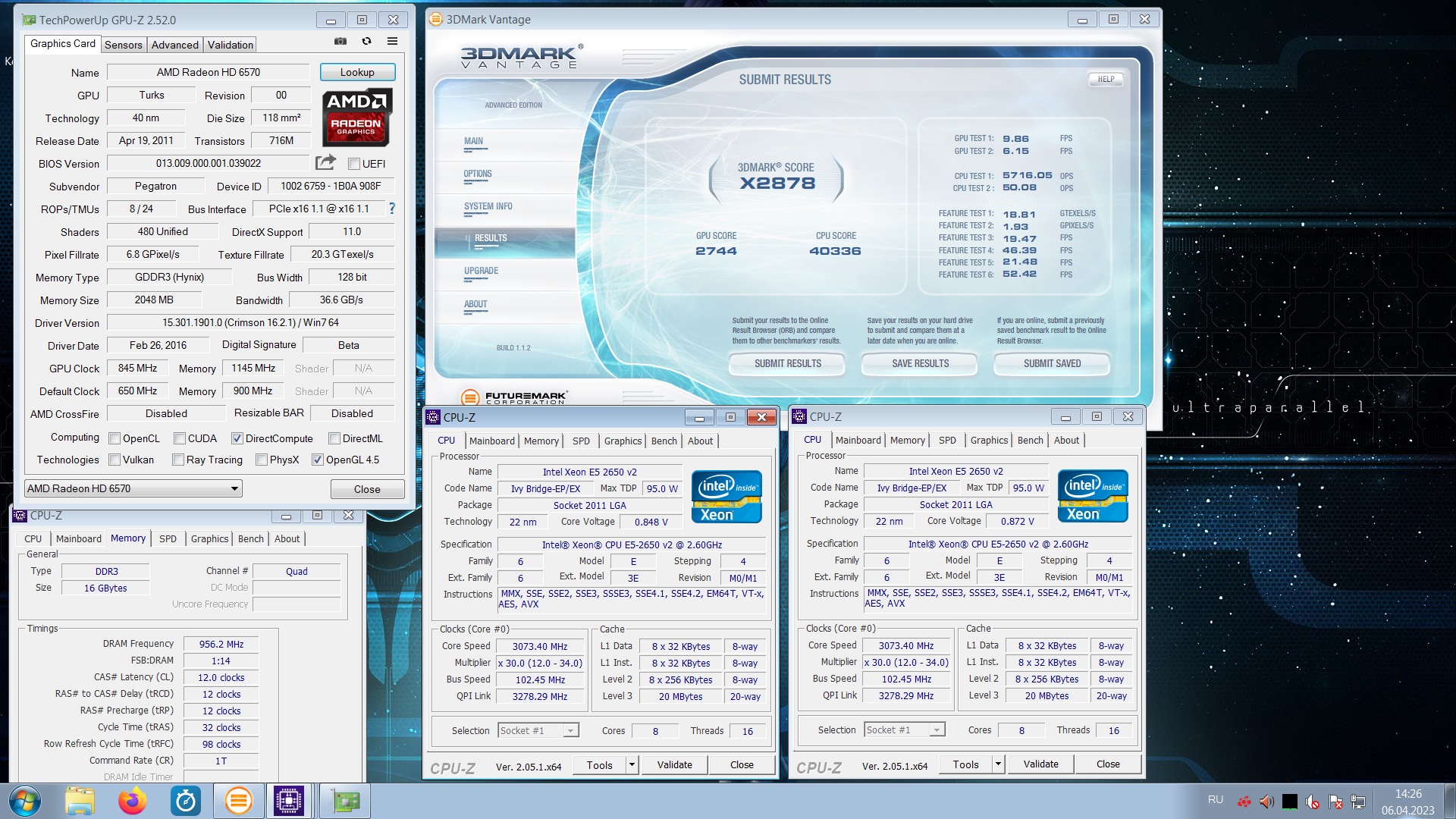Toggle the PhysX checkbox
The height and width of the screenshot is (819, 1456).
[x=262, y=460]
